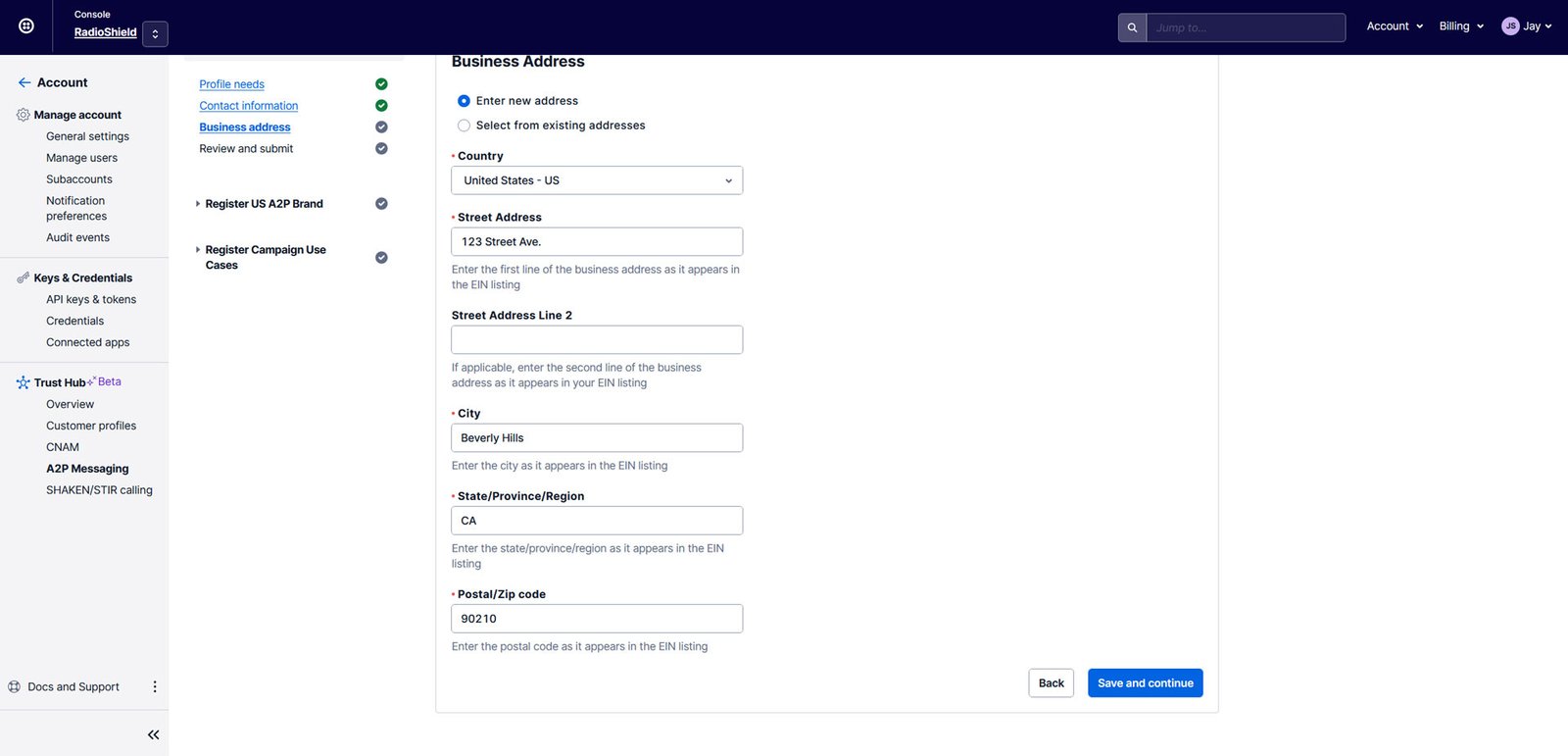
Task: Click Review and submit status icon
Action: pos(381,149)
